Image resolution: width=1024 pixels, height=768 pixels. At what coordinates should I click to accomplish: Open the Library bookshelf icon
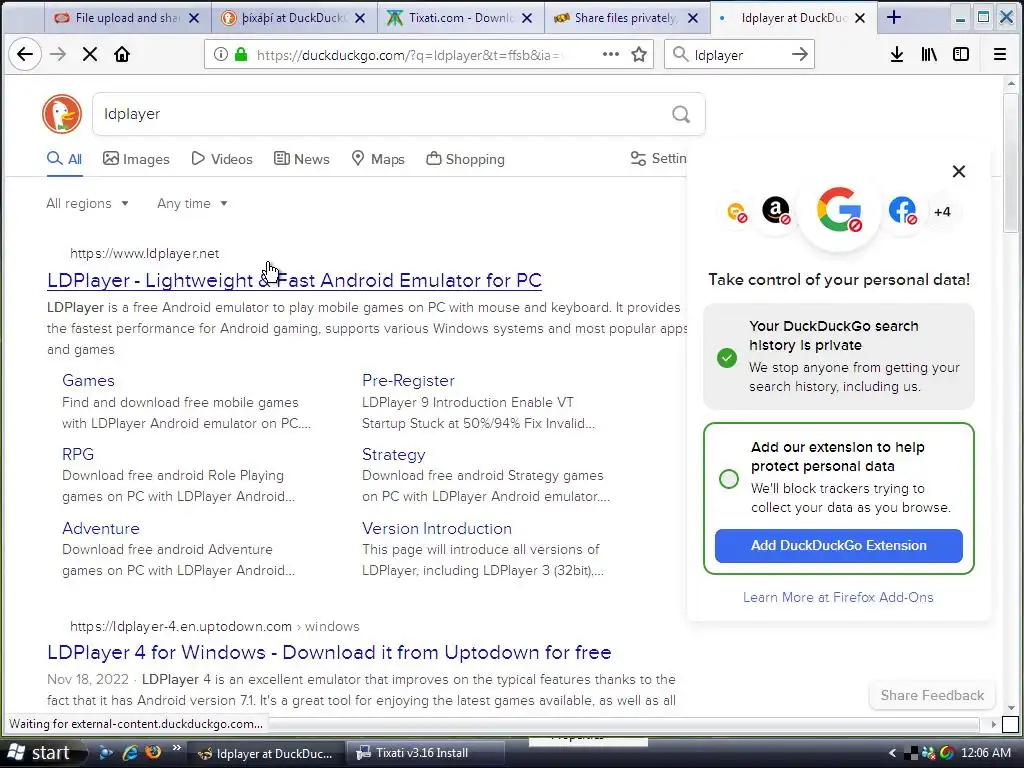pyautogui.click(x=929, y=54)
